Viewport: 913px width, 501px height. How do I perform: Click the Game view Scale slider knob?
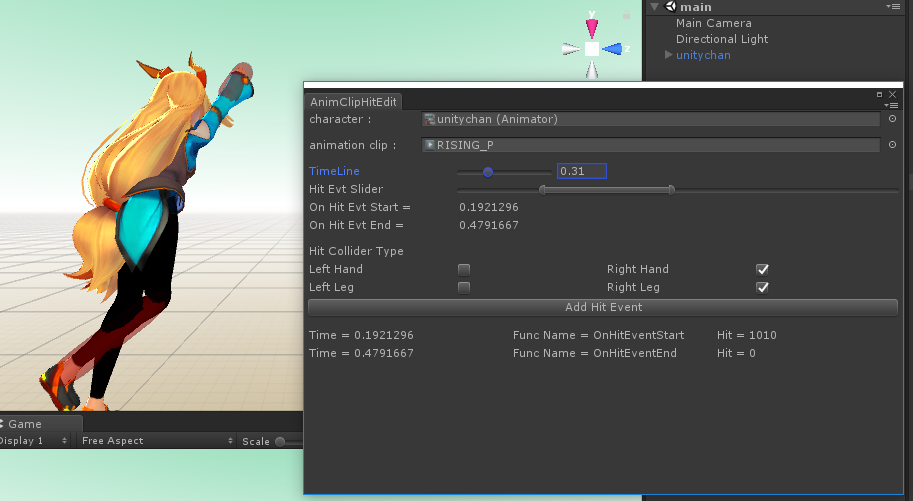click(x=280, y=442)
